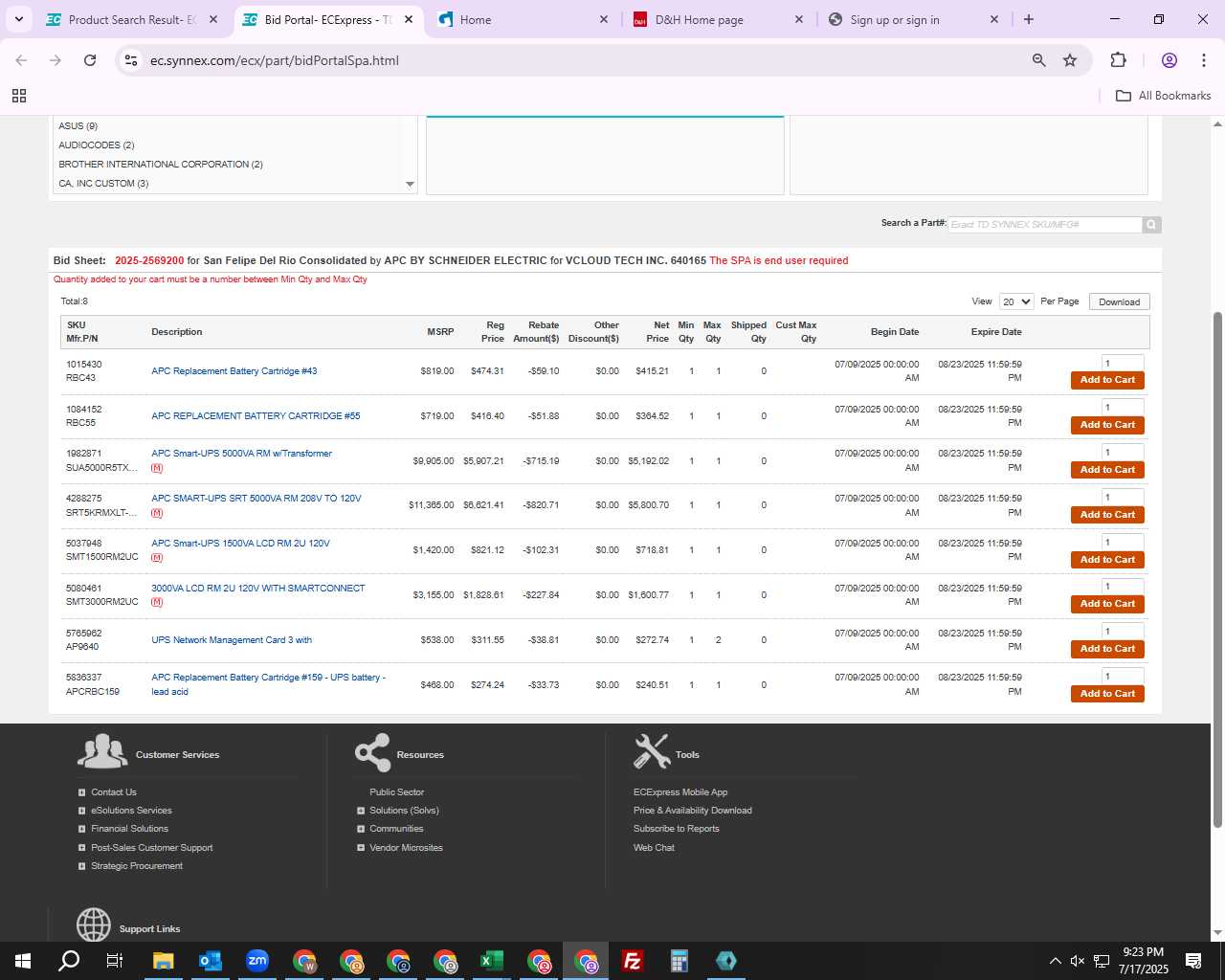This screenshot has height=980, width=1225.
Task: Open Windows Start menu
Action: pyautogui.click(x=23, y=961)
